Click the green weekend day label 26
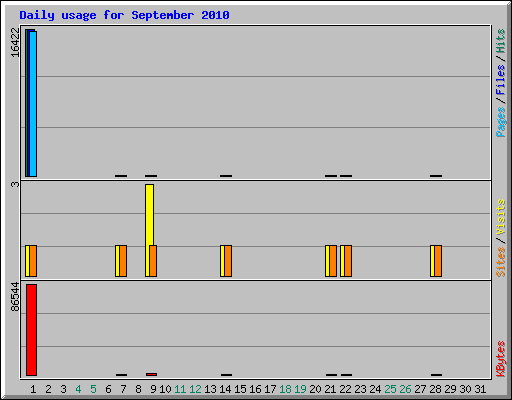Viewport: 512px width, 400px height. coord(405,389)
